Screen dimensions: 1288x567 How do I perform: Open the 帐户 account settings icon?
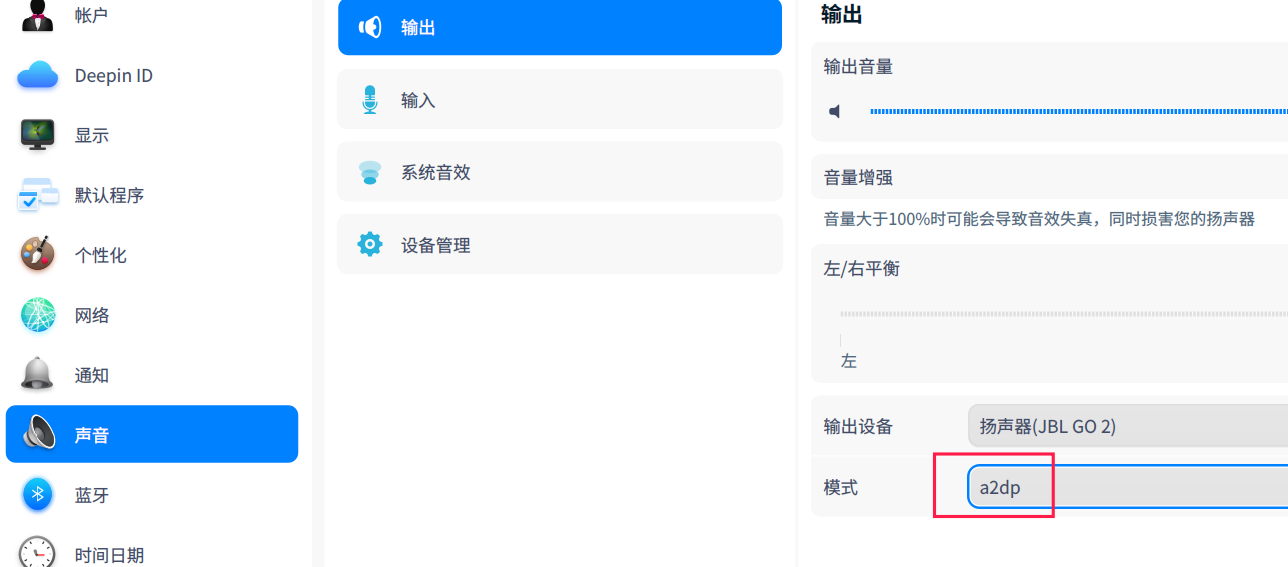[38, 15]
